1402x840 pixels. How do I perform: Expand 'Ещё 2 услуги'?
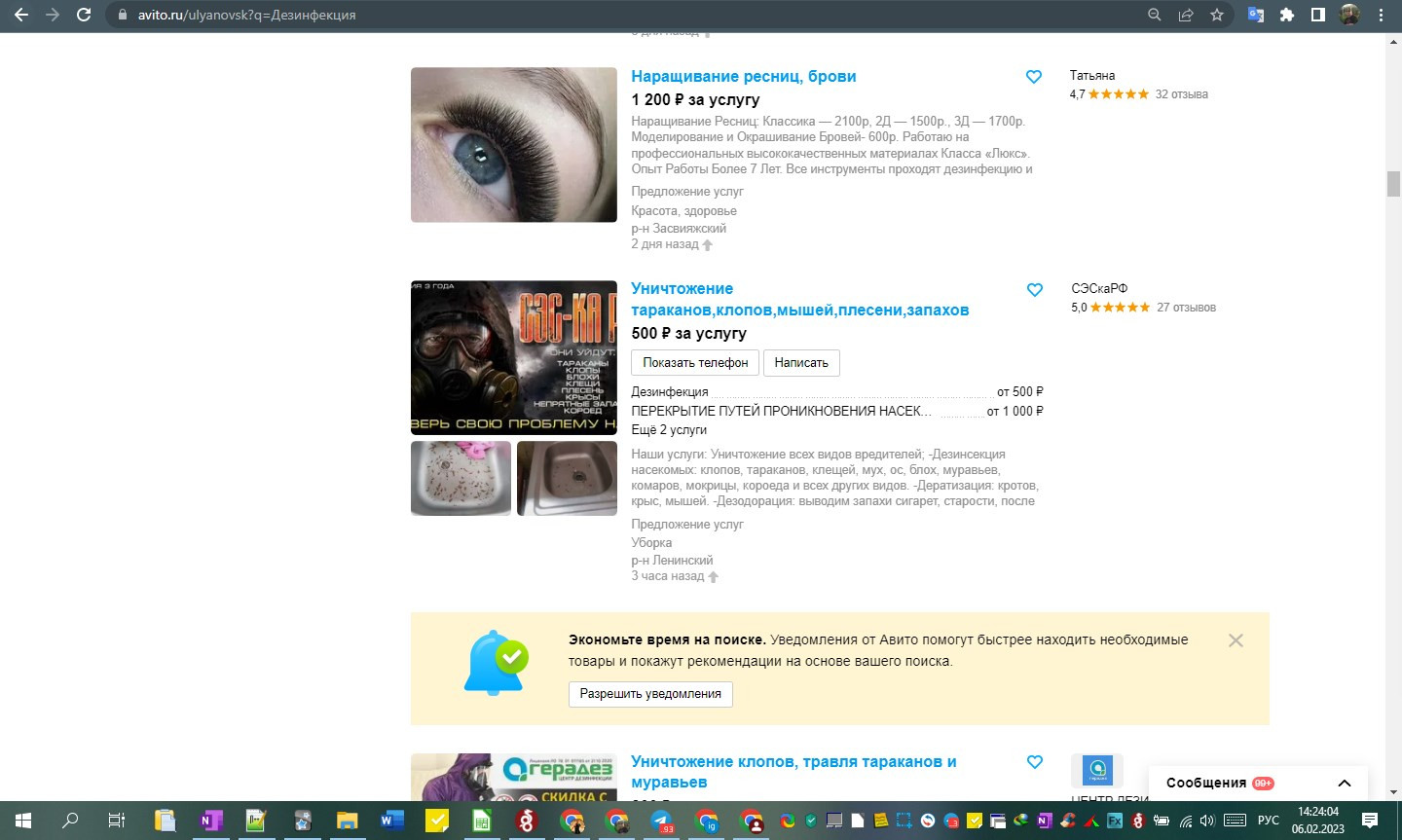[669, 429]
